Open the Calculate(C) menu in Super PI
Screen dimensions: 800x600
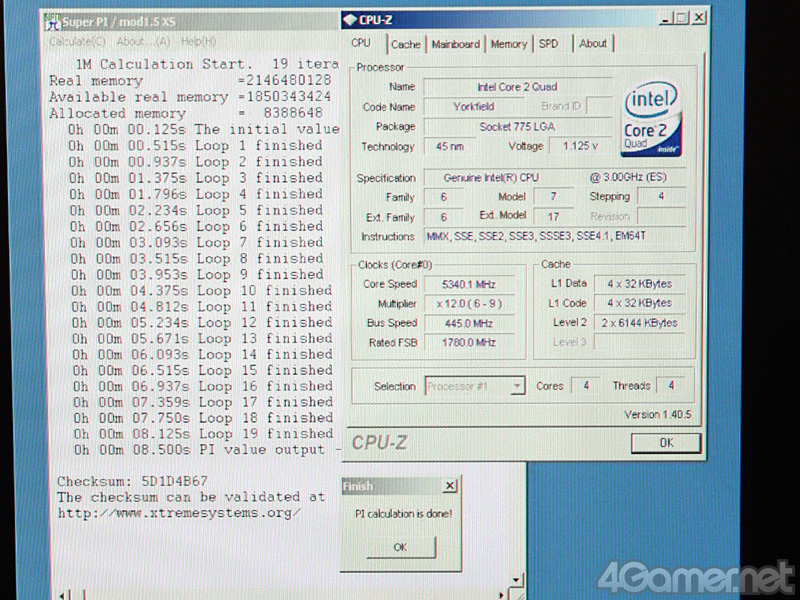(x=78, y=41)
